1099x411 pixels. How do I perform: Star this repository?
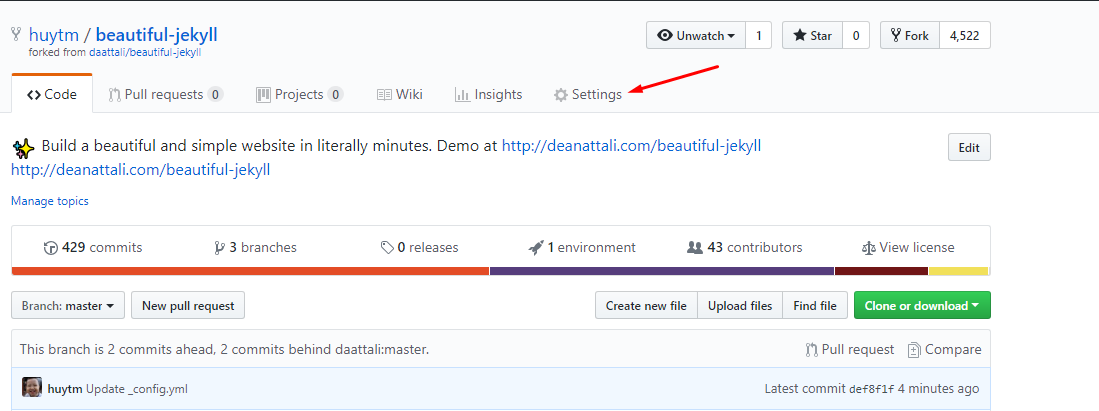[x=812, y=35]
